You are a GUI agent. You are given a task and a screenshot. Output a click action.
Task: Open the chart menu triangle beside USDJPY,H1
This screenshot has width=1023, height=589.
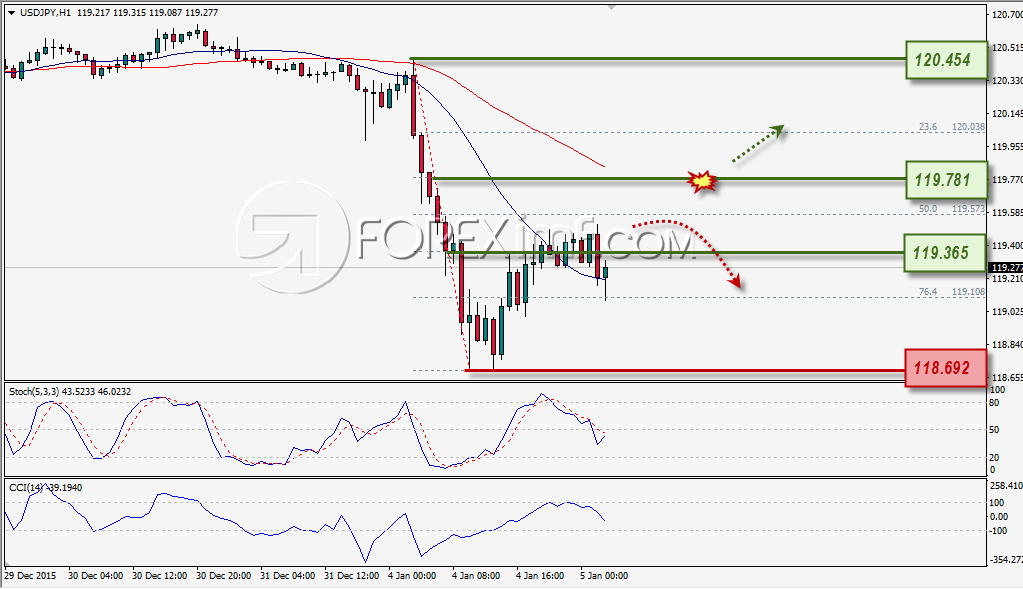[11, 13]
